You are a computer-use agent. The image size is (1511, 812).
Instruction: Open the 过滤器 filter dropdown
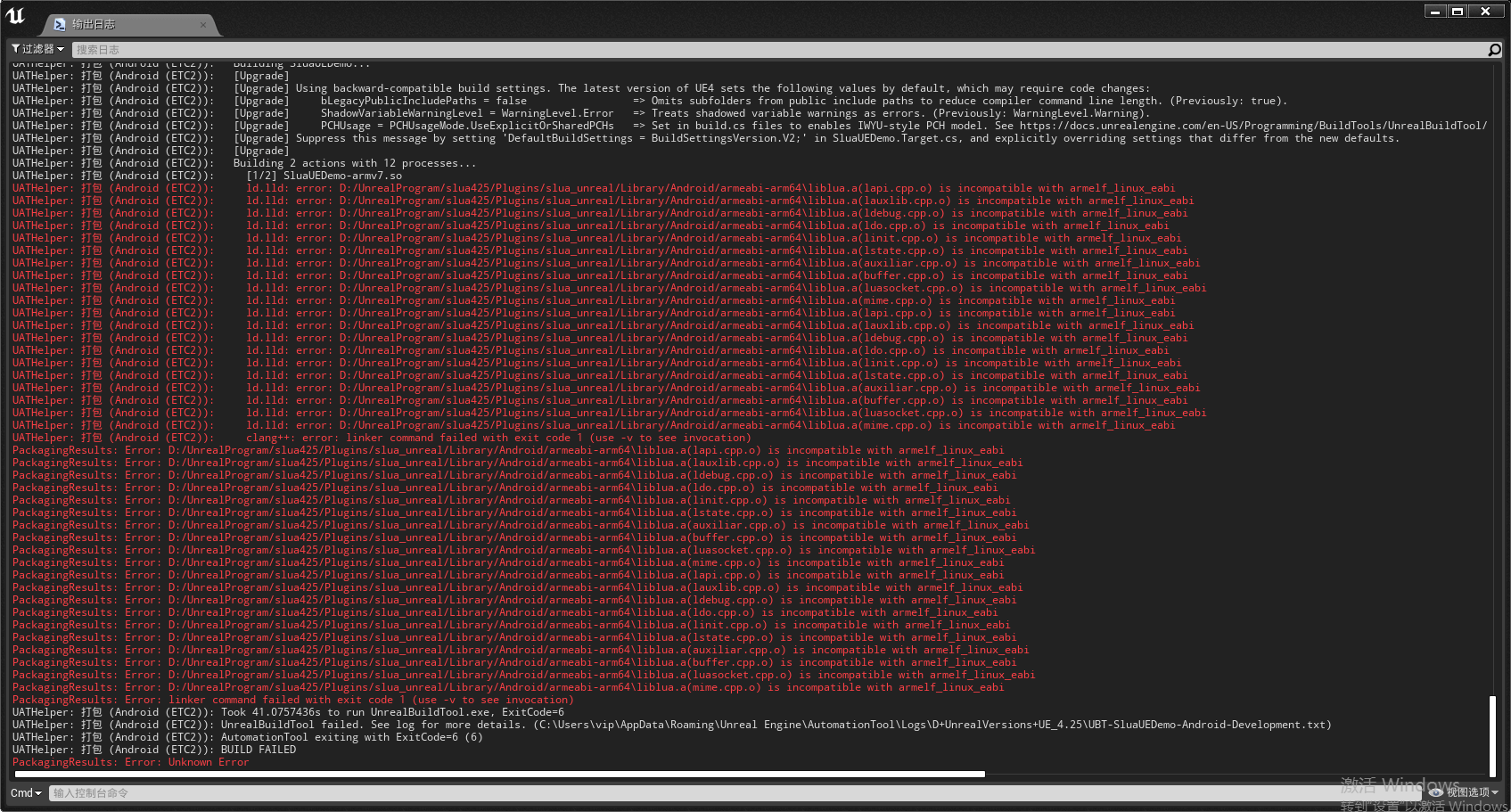37,49
